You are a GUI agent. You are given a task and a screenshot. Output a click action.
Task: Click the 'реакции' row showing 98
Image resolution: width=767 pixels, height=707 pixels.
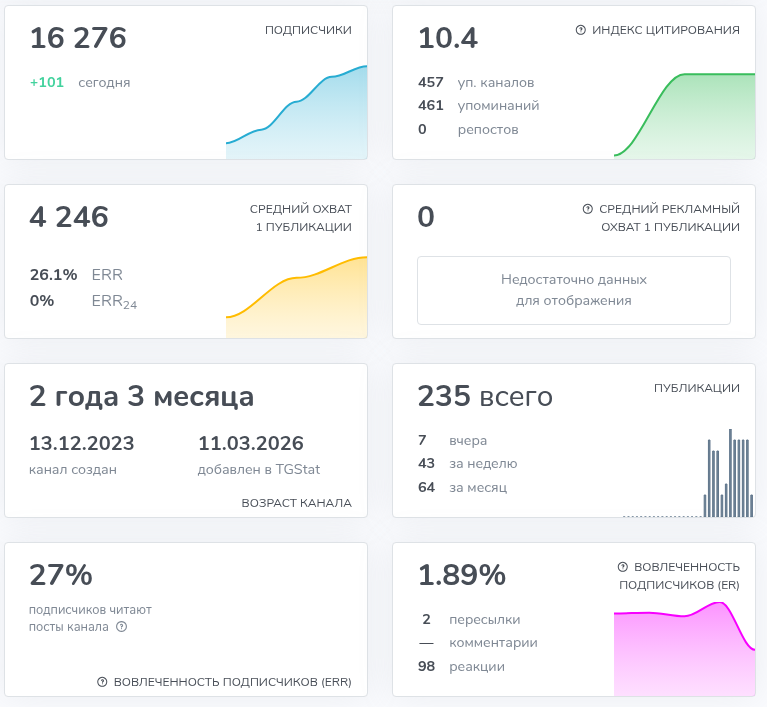[462, 667]
